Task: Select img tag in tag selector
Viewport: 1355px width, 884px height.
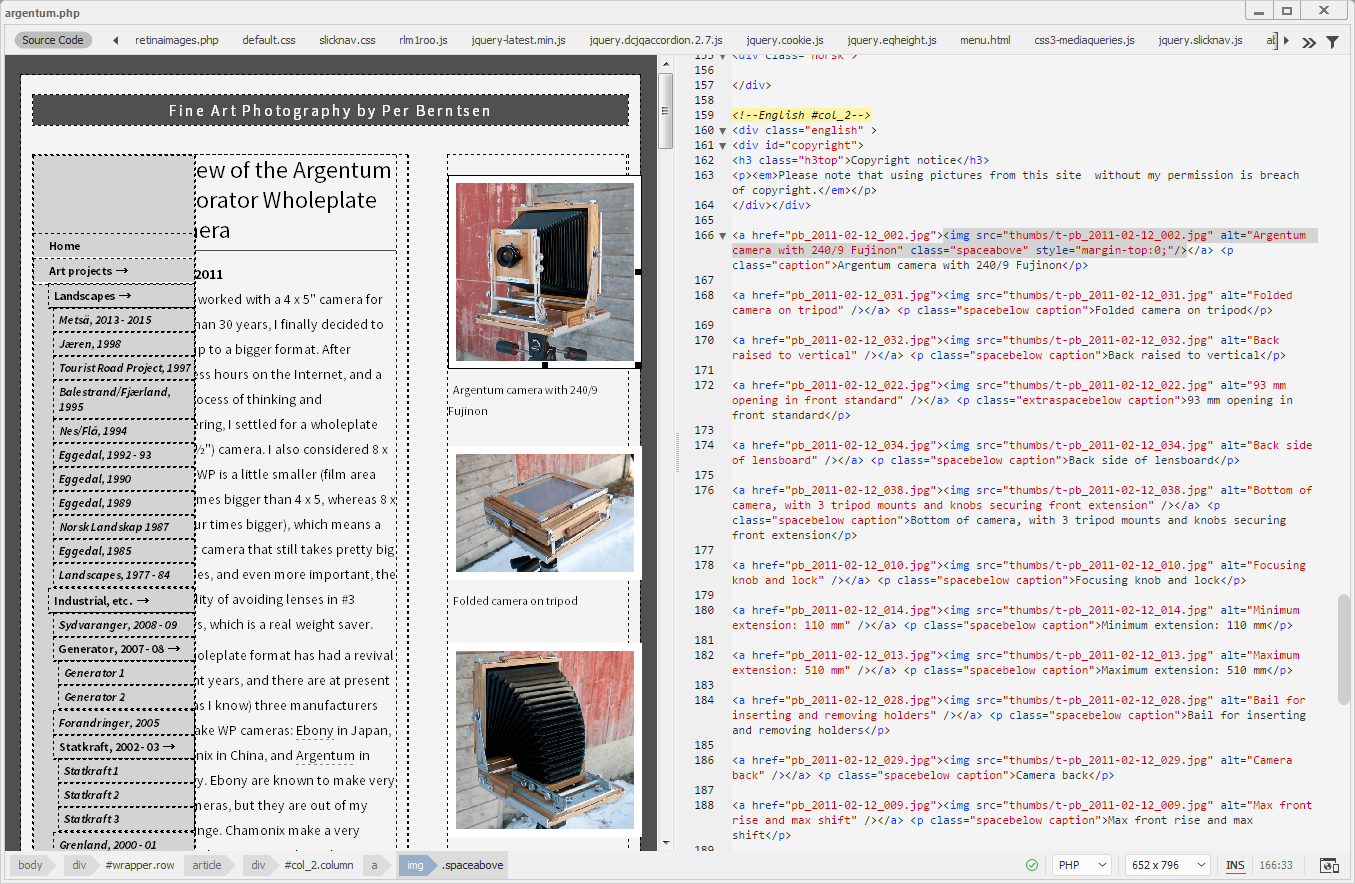Action: 414,865
